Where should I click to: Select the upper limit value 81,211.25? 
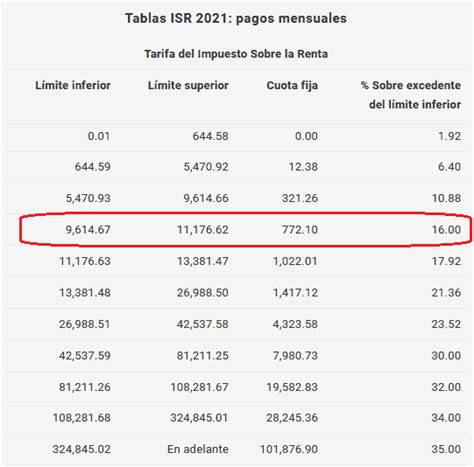203,356
